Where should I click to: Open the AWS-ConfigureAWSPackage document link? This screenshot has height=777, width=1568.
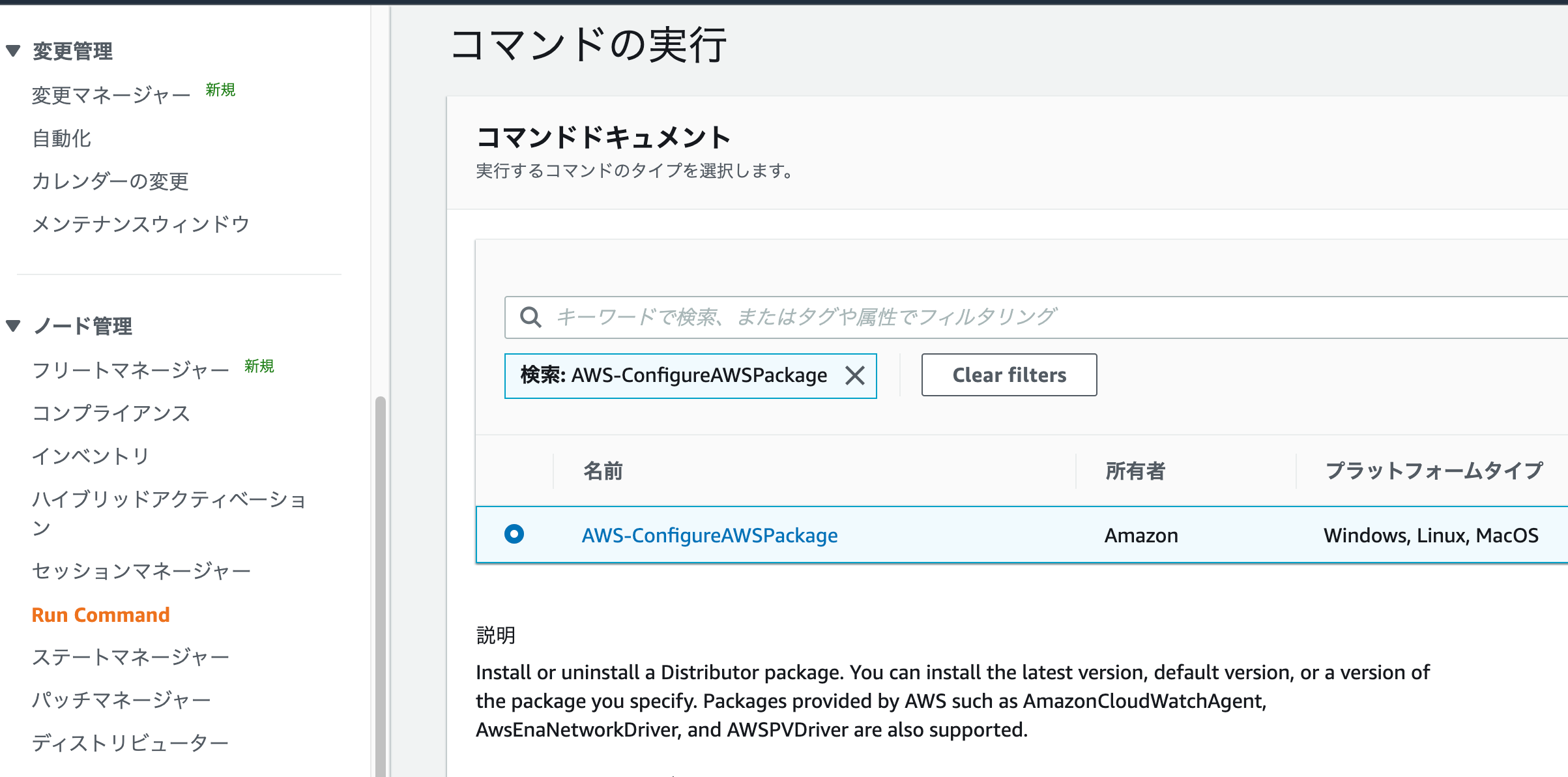(x=709, y=535)
